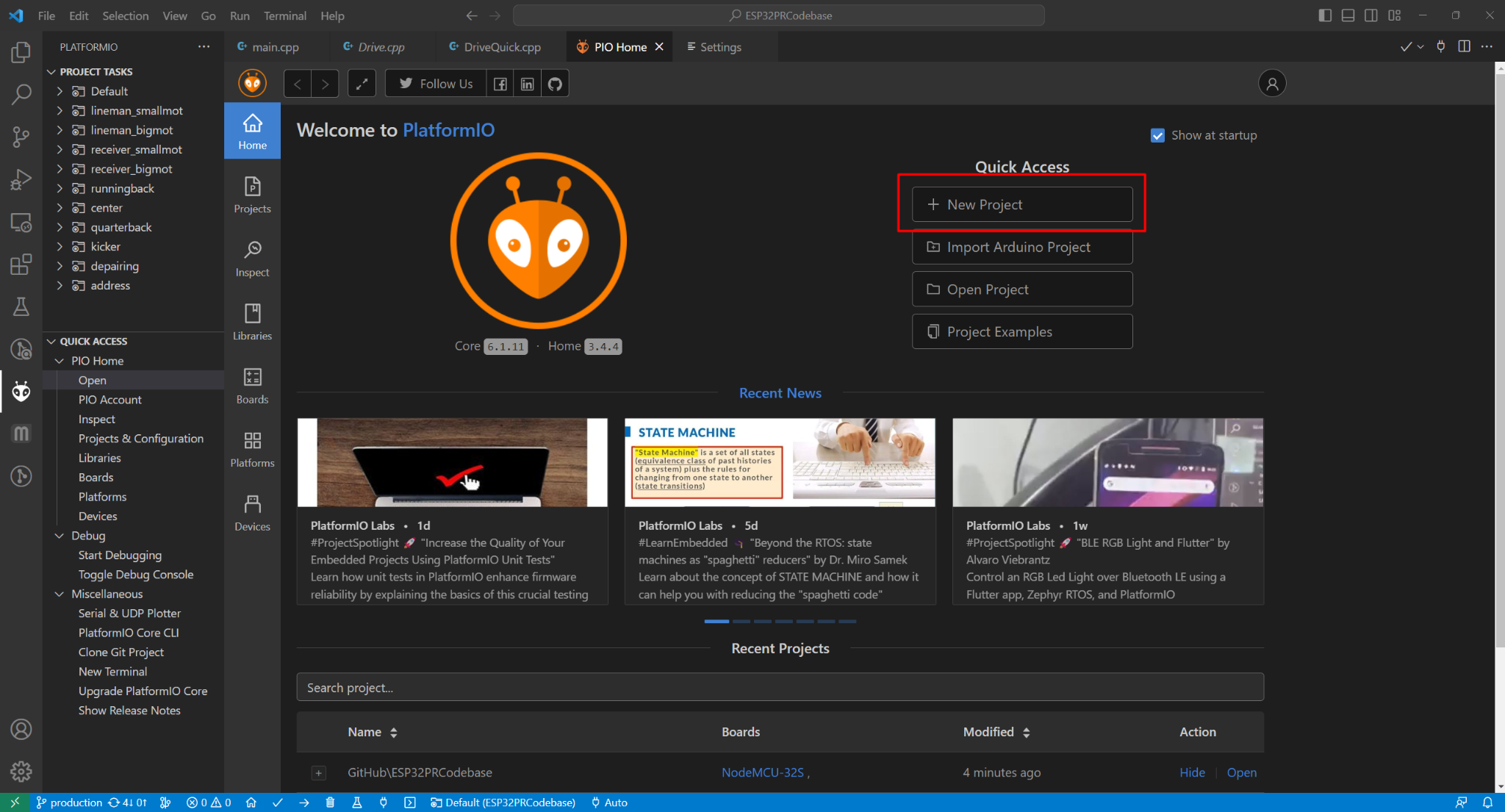Open notifications bell in status bar

click(1487, 802)
